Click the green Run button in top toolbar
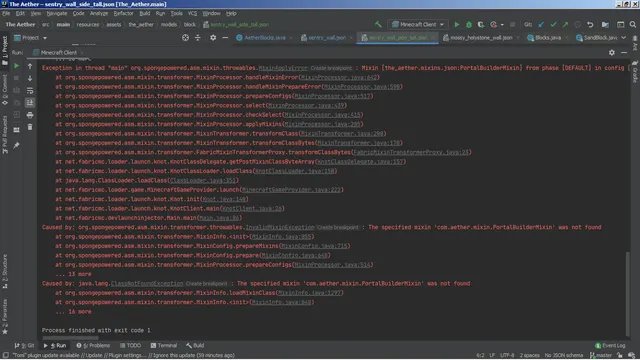Screen dimensions: 640x360 coord(457,24)
